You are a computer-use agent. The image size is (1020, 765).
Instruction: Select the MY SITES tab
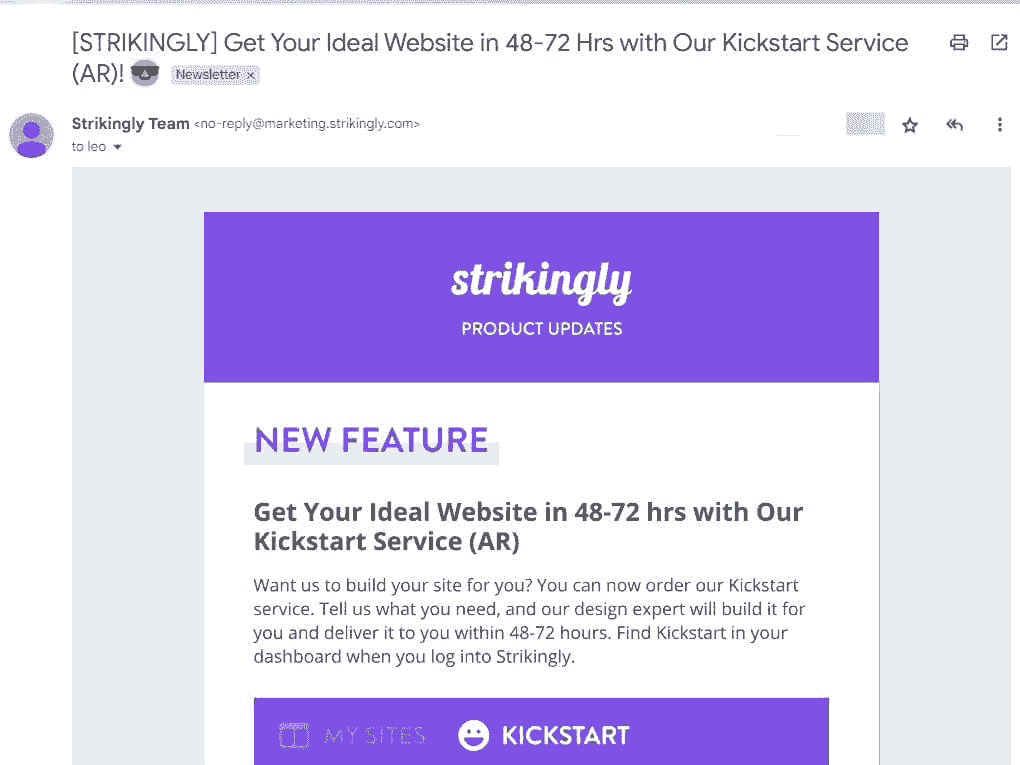coord(352,736)
